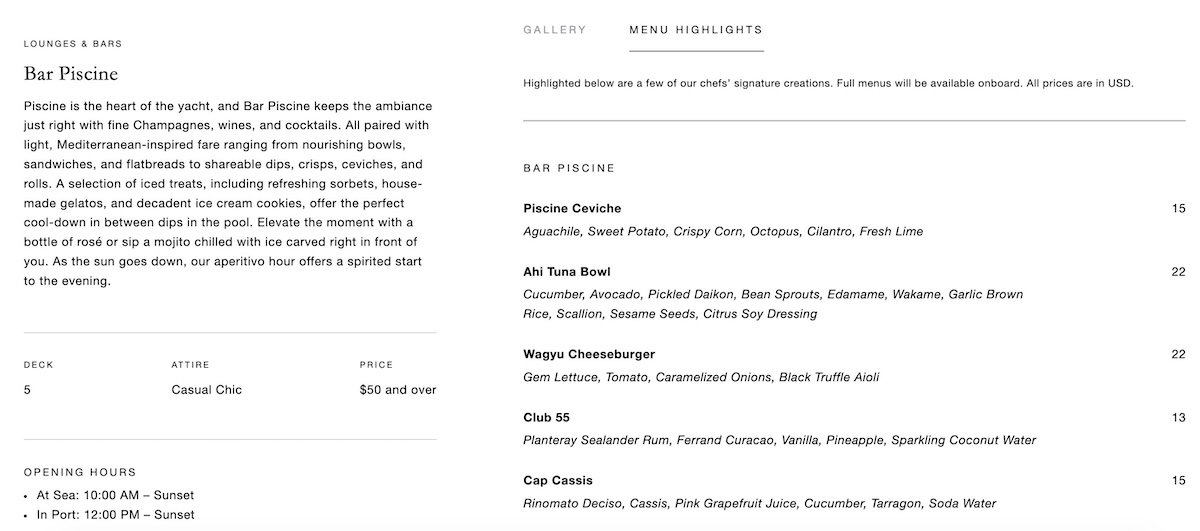Image resolution: width=1200 pixels, height=531 pixels.
Task: Click the In Port opening hours entry
Action: [x=115, y=515]
